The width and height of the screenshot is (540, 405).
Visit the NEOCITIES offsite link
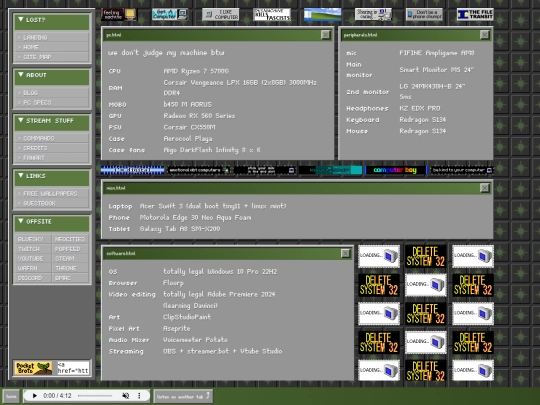pyautogui.click(x=70, y=239)
